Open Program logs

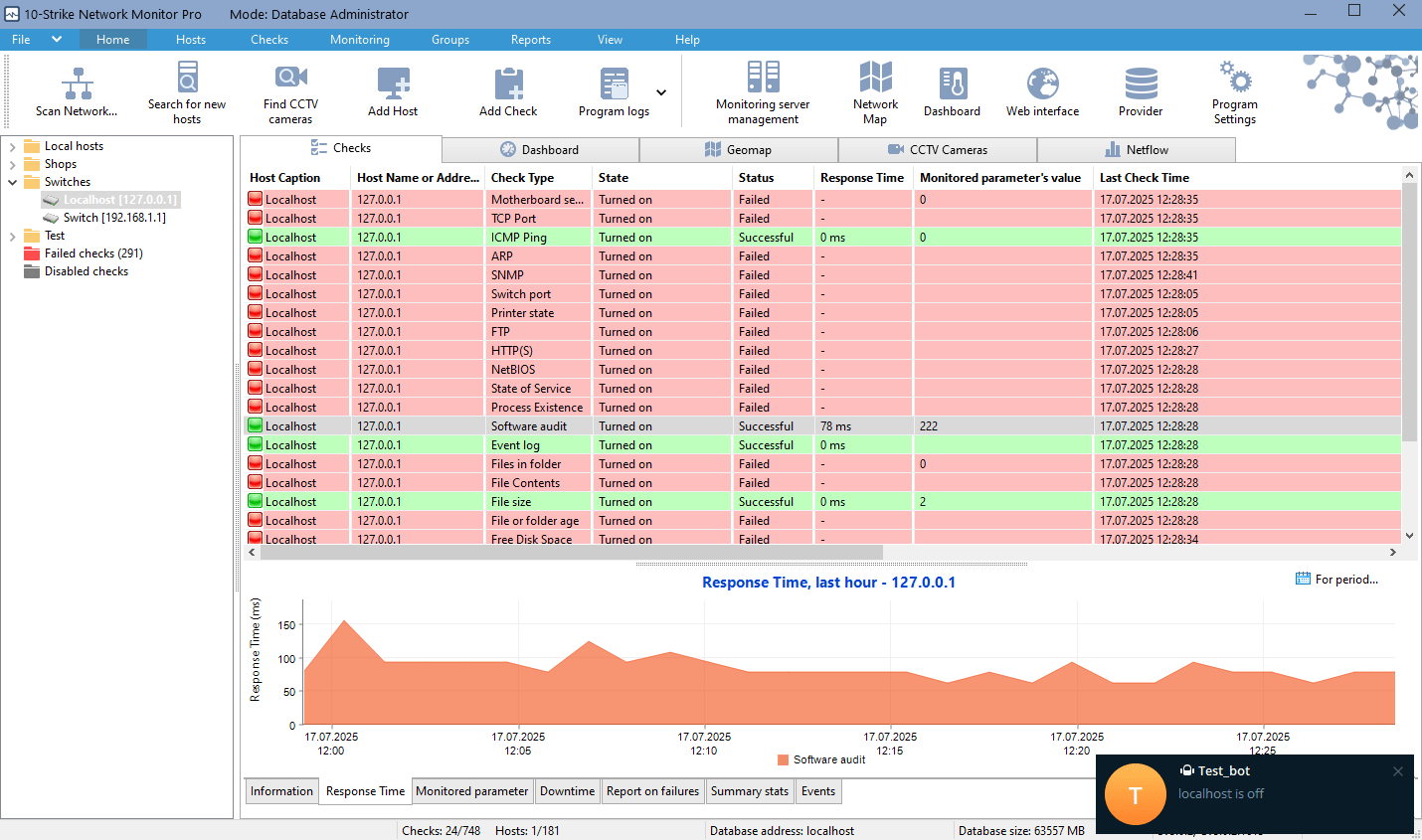click(x=614, y=92)
